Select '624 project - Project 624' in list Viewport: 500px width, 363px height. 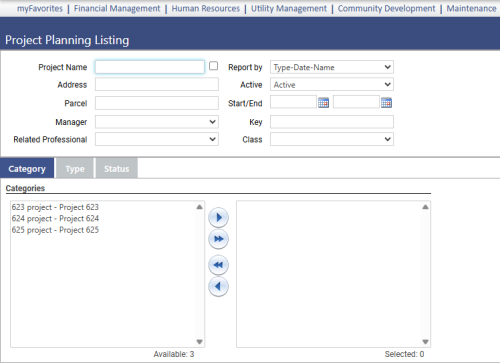point(55,218)
